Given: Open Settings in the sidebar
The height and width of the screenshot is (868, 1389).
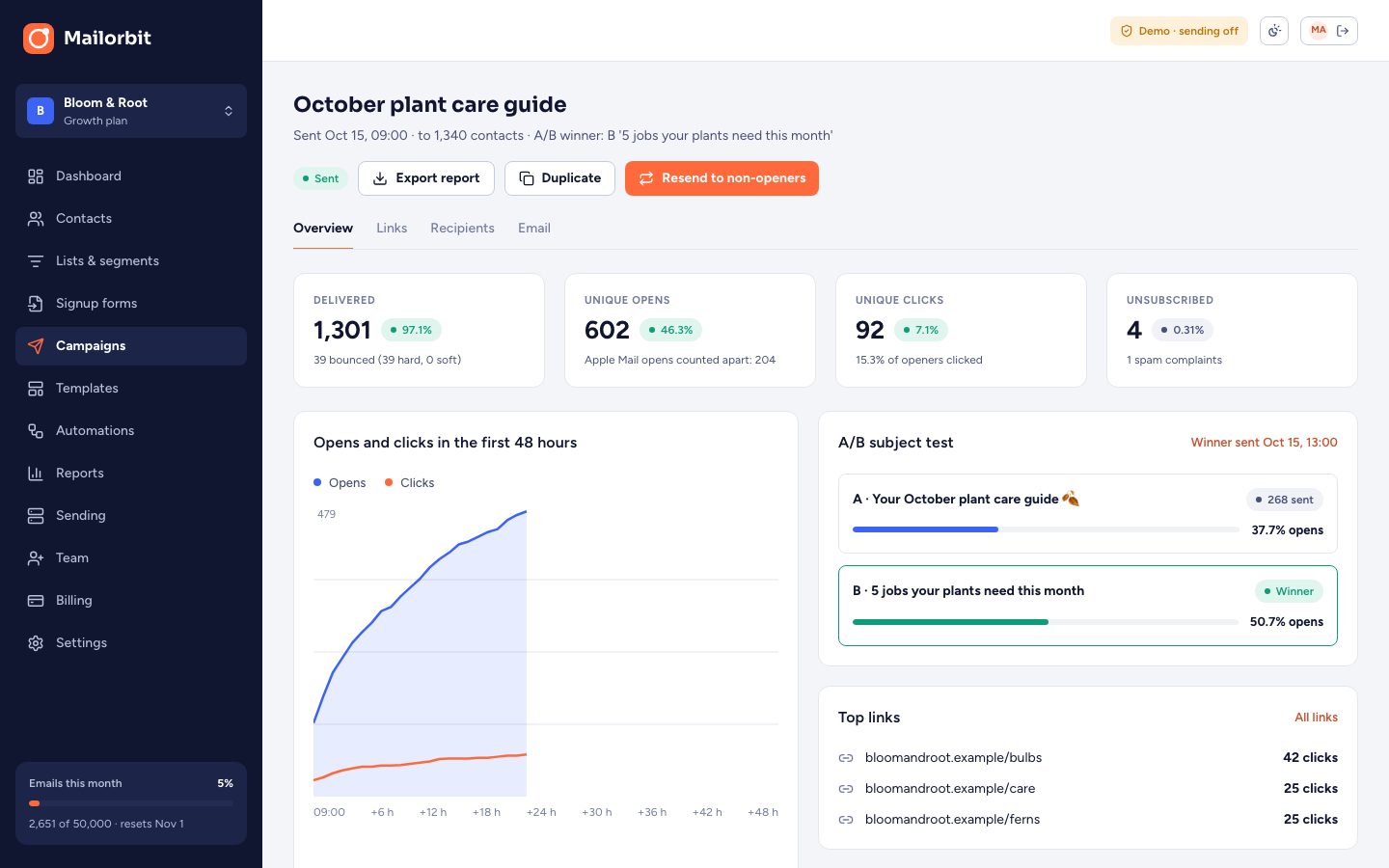Looking at the screenshot, I should [x=131, y=643].
